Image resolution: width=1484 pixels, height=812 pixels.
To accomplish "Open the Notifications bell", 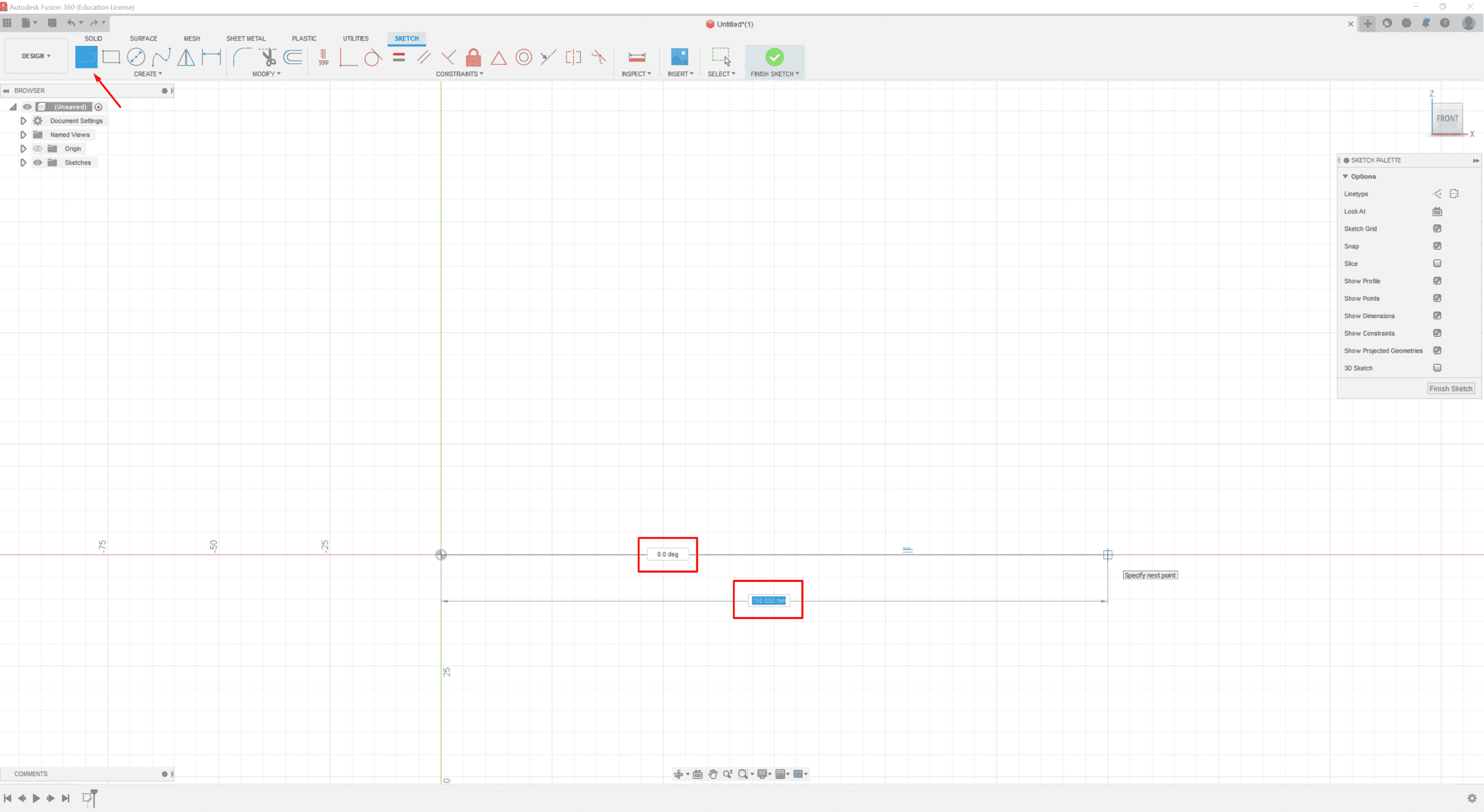I will pos(1426,23).
